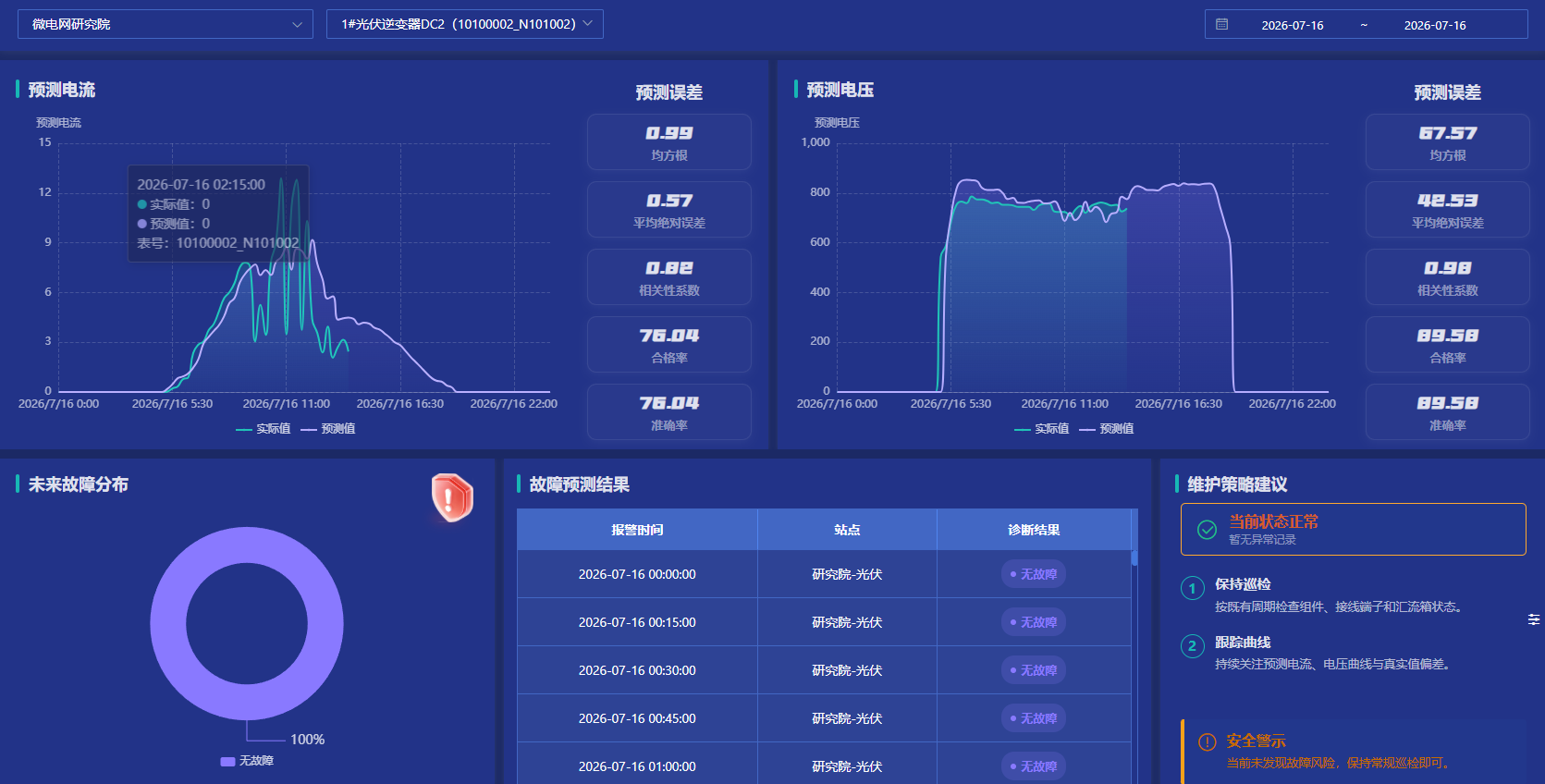This screenshot has height=784, width=1545.
Task: Click the 0.98 相关性系数 card
Action: coord(1448,277)
